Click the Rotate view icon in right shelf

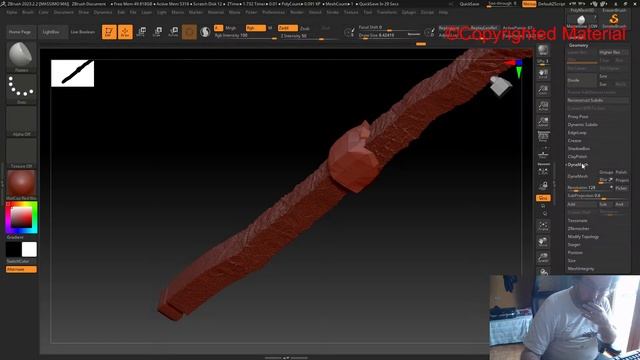point(543,271)
